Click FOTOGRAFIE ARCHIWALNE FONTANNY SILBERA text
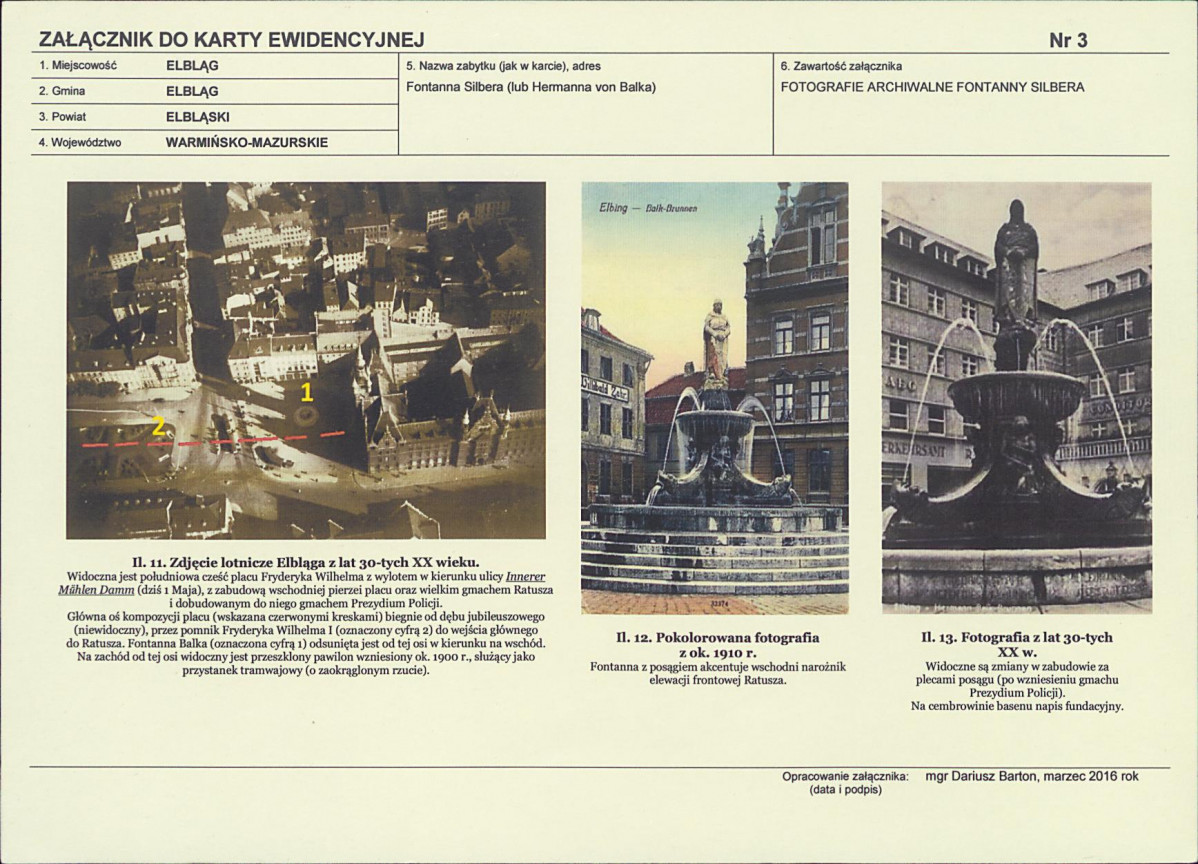This screenshot has height=864, width=1198. pos(932,87)
